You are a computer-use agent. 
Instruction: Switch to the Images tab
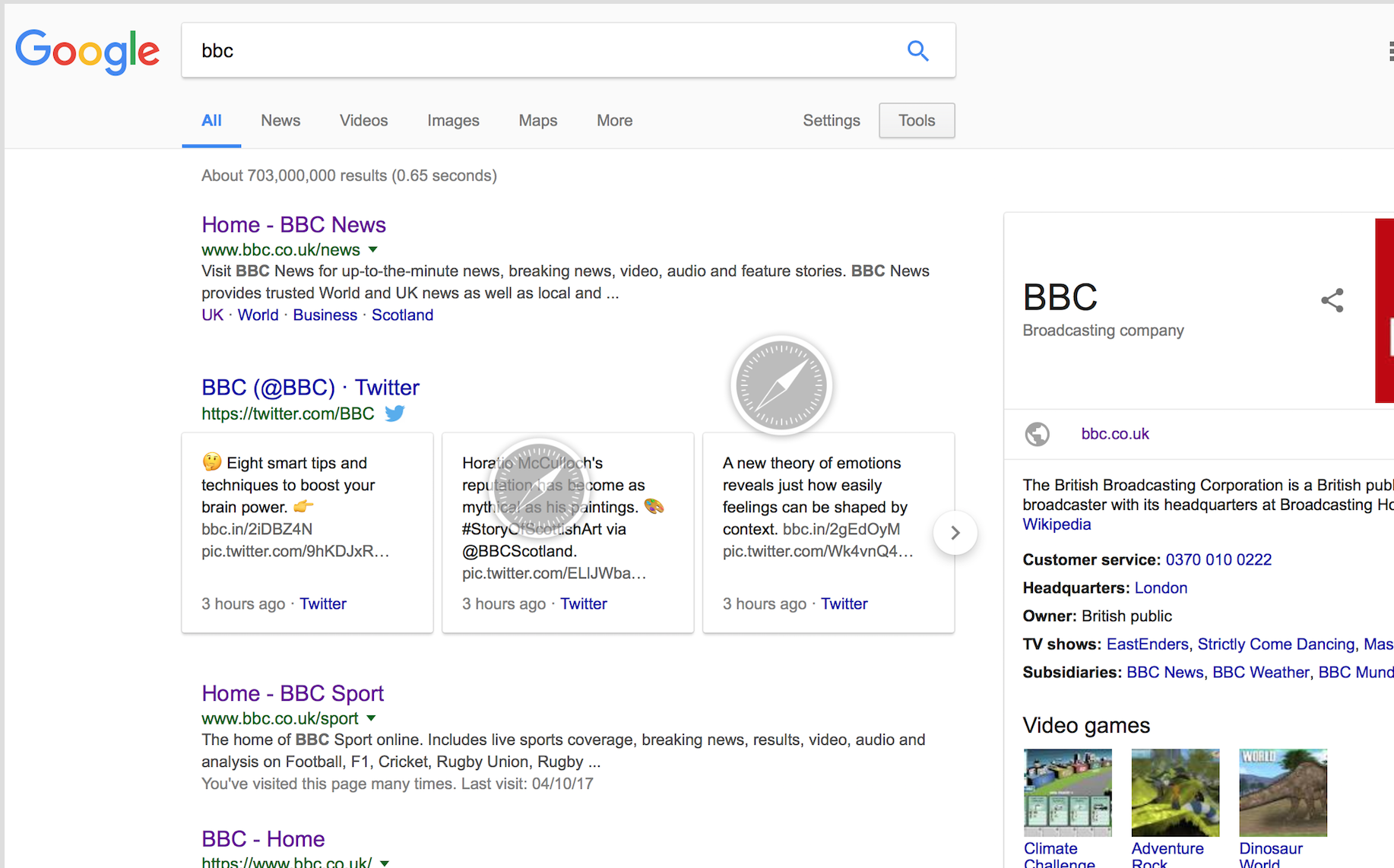[x=453, y=121]
